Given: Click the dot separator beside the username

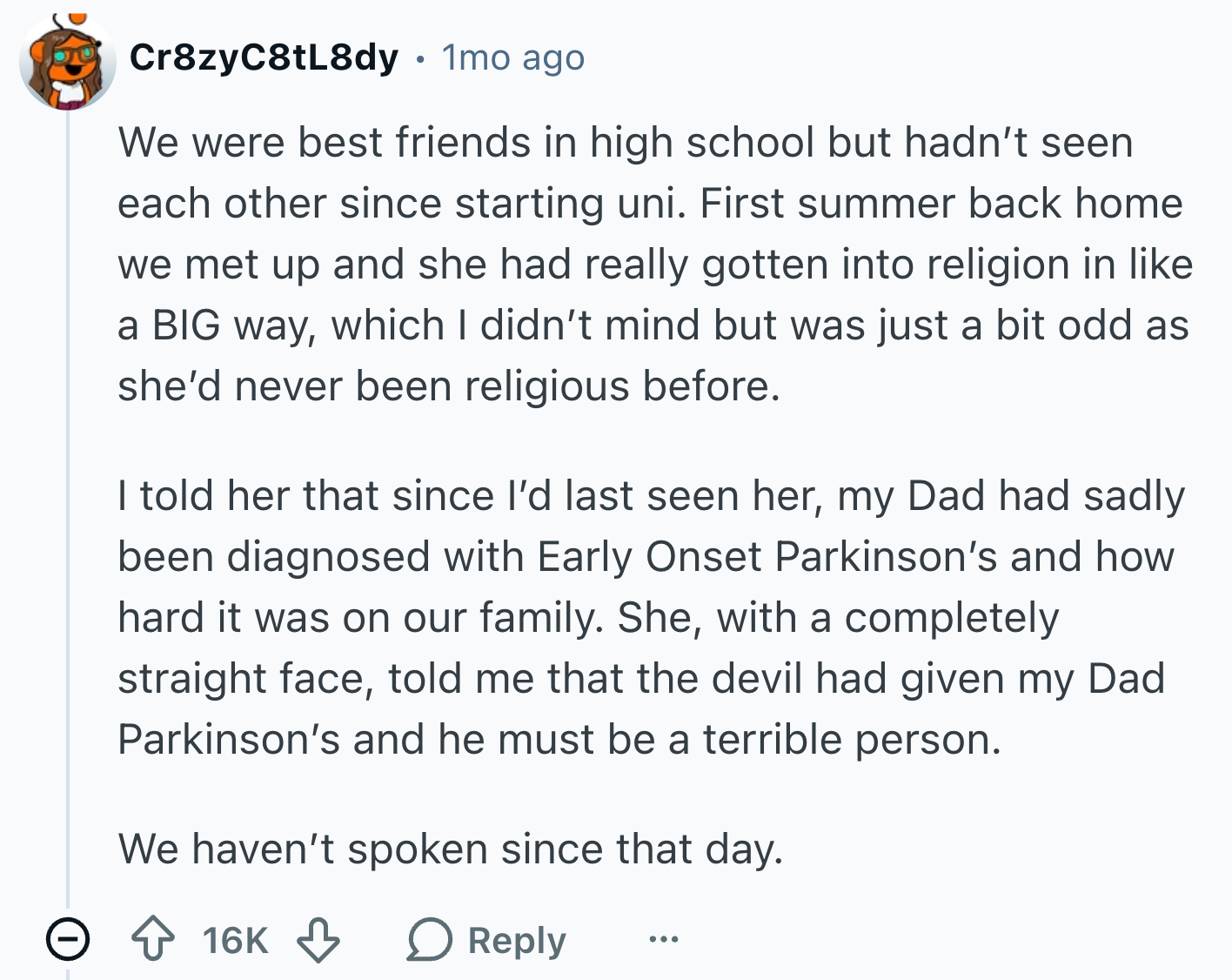Looking at the screenshot, I should point(420,59).
